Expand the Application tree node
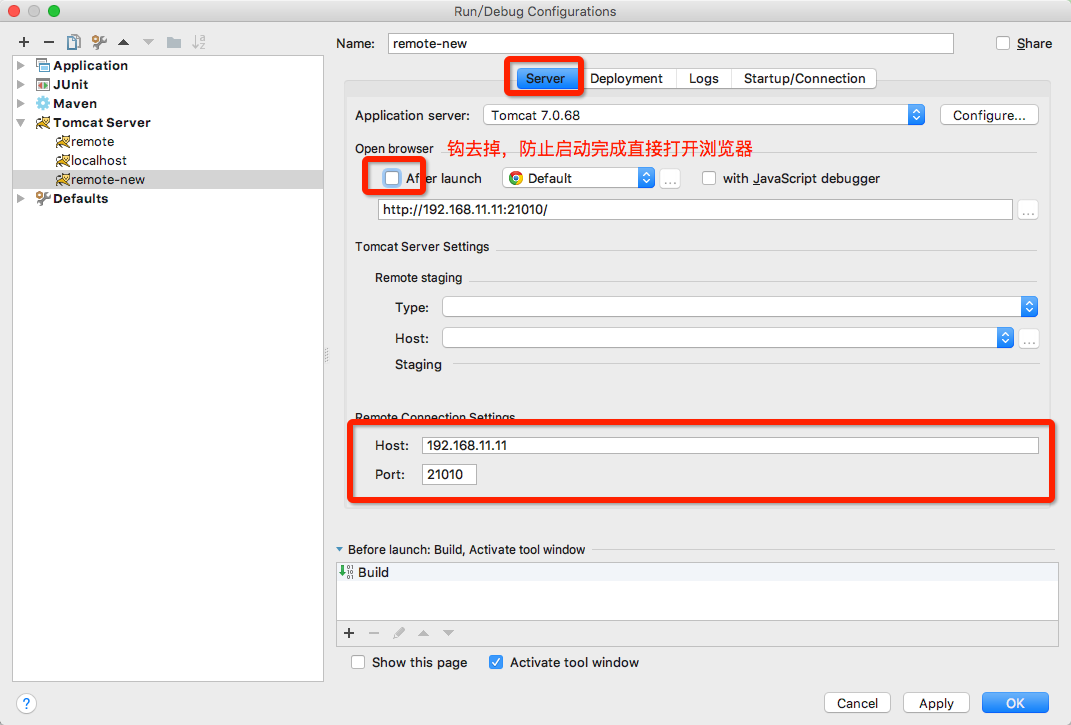Screen dimensions: 1071x725 21,66
